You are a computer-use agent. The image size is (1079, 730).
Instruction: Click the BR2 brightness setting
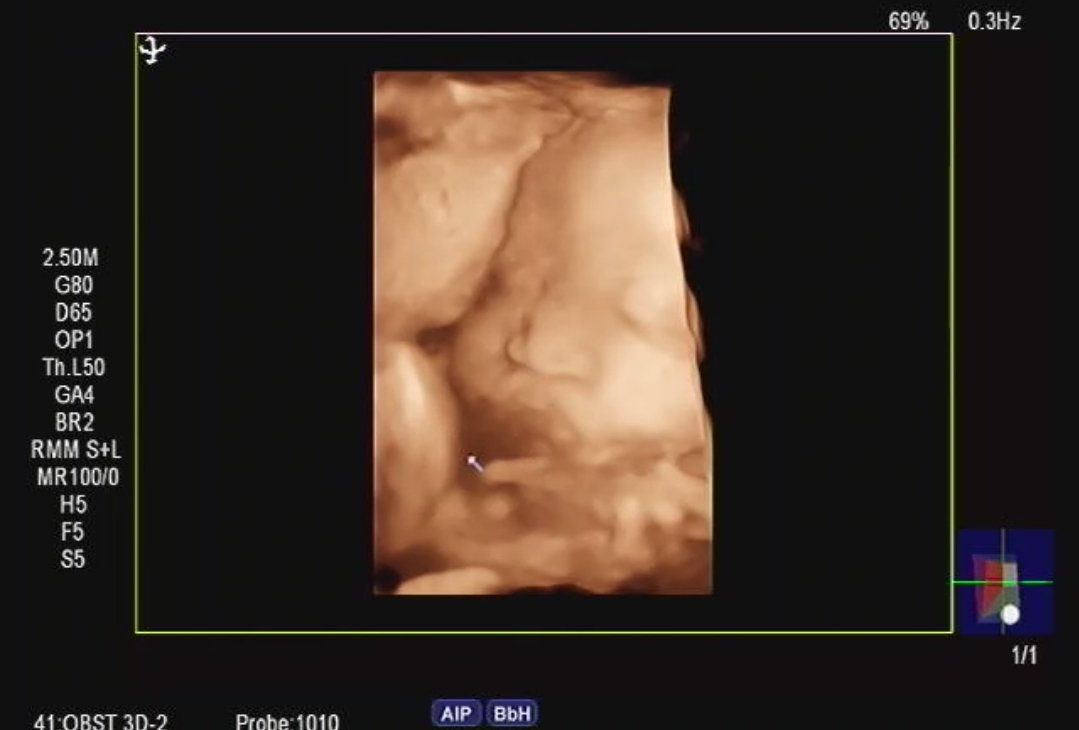(x=72, y=423)
